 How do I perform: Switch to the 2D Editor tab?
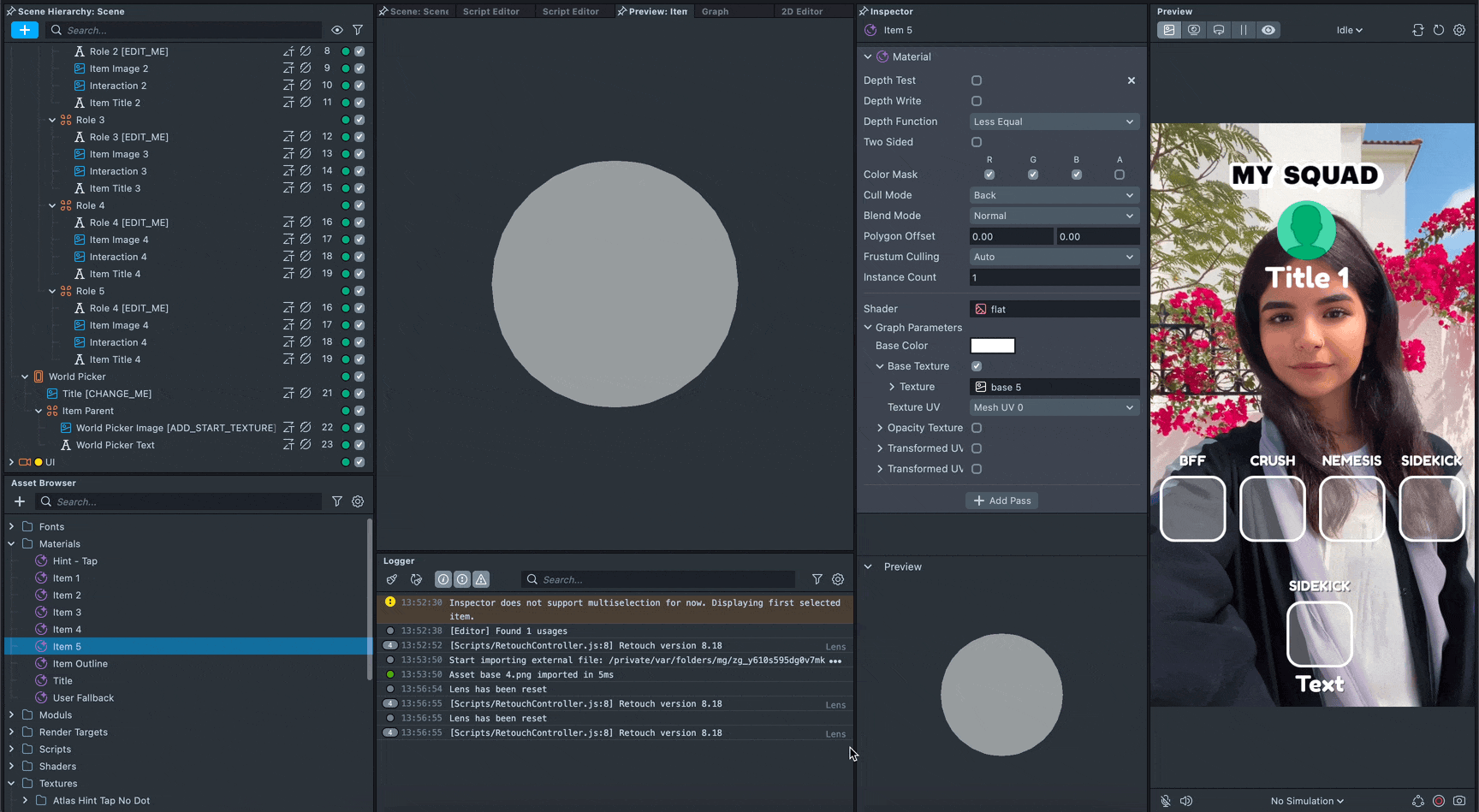point(802,11)
